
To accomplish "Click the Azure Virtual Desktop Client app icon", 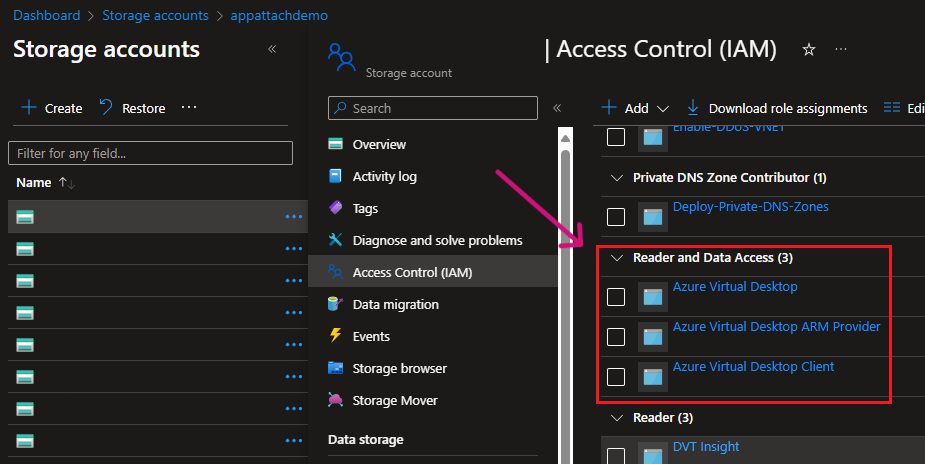I will tap(653, 377).
